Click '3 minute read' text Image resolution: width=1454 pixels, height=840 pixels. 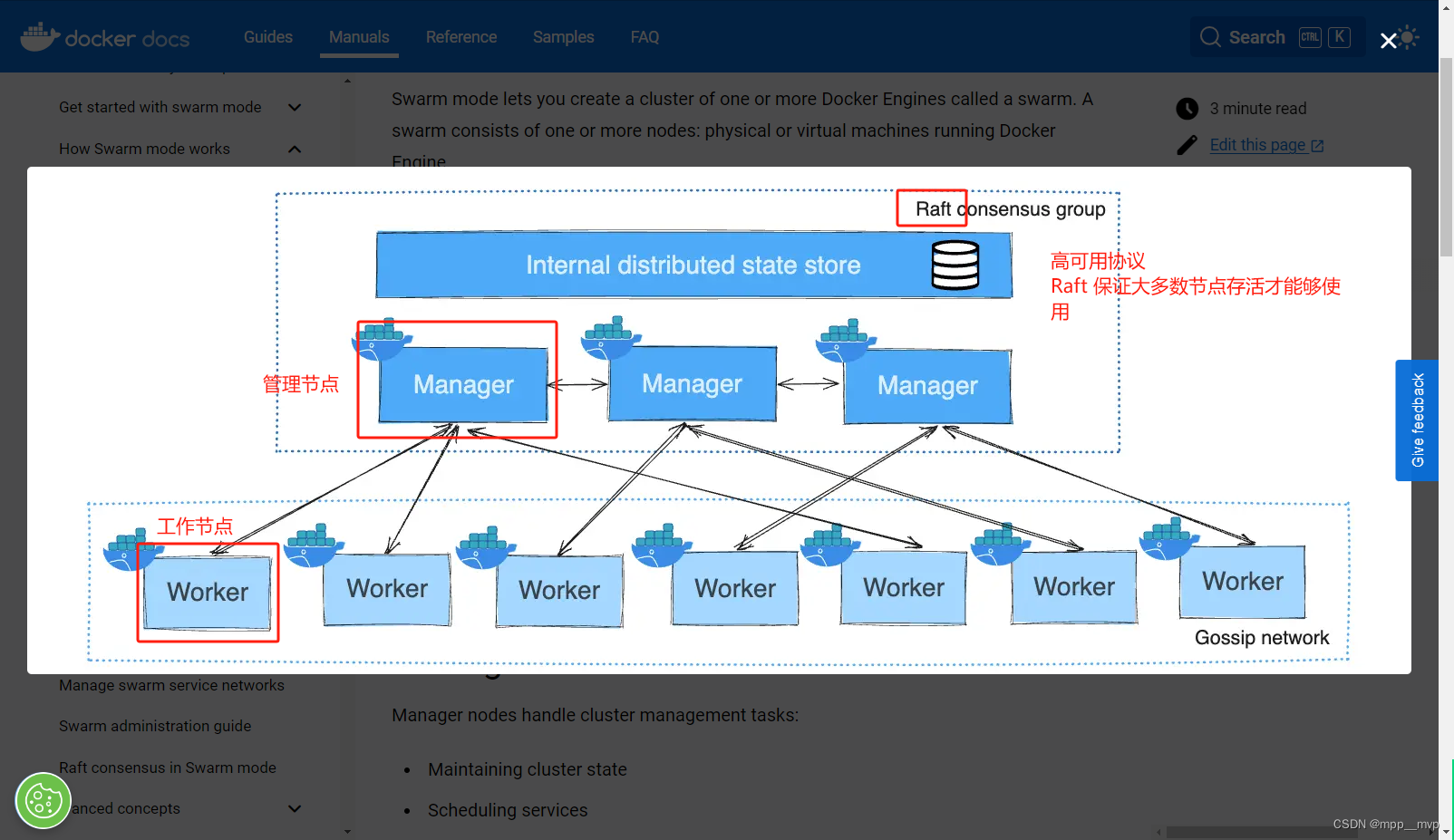[x=1258, y=109]
